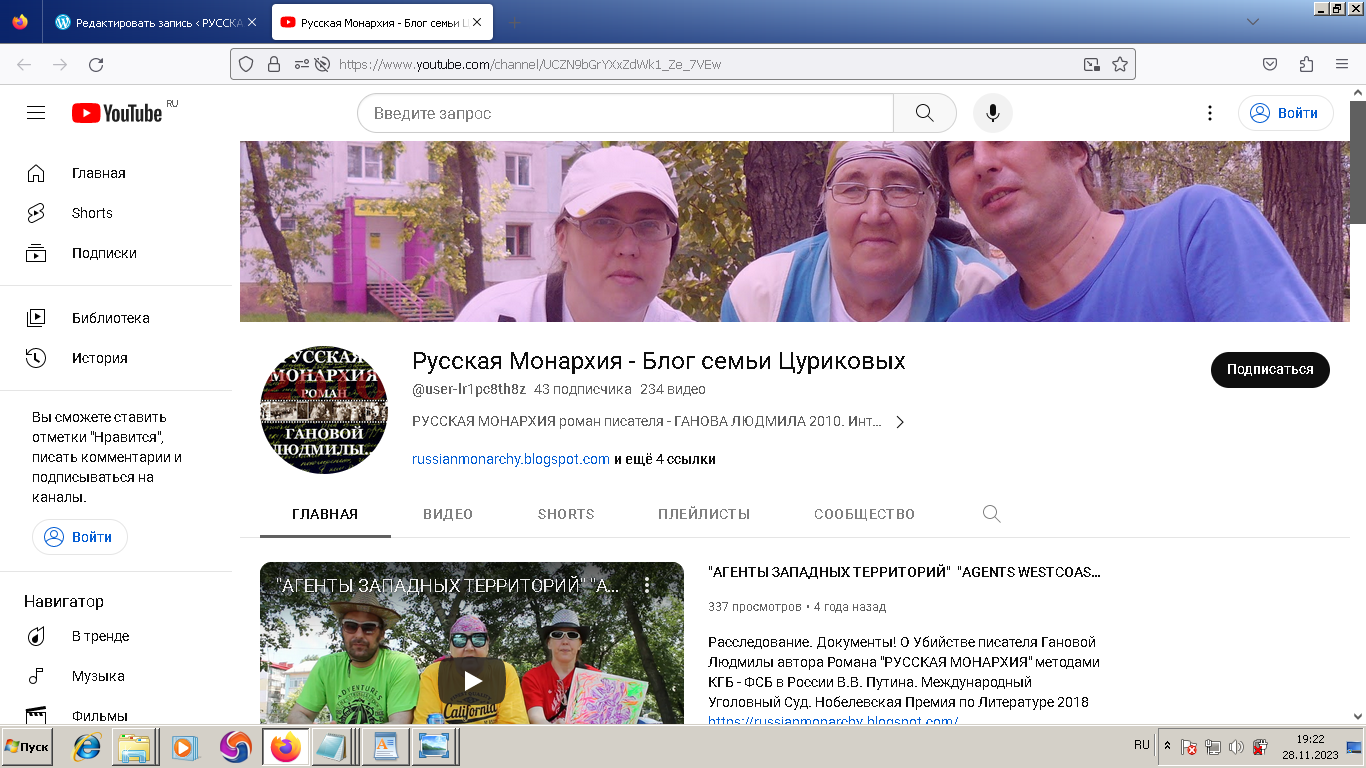Viewport: 1366px width, 768px height.
Task: Open the YouTube hamburger guide menu
Action: pyautogui.click(x=36, y=113)
